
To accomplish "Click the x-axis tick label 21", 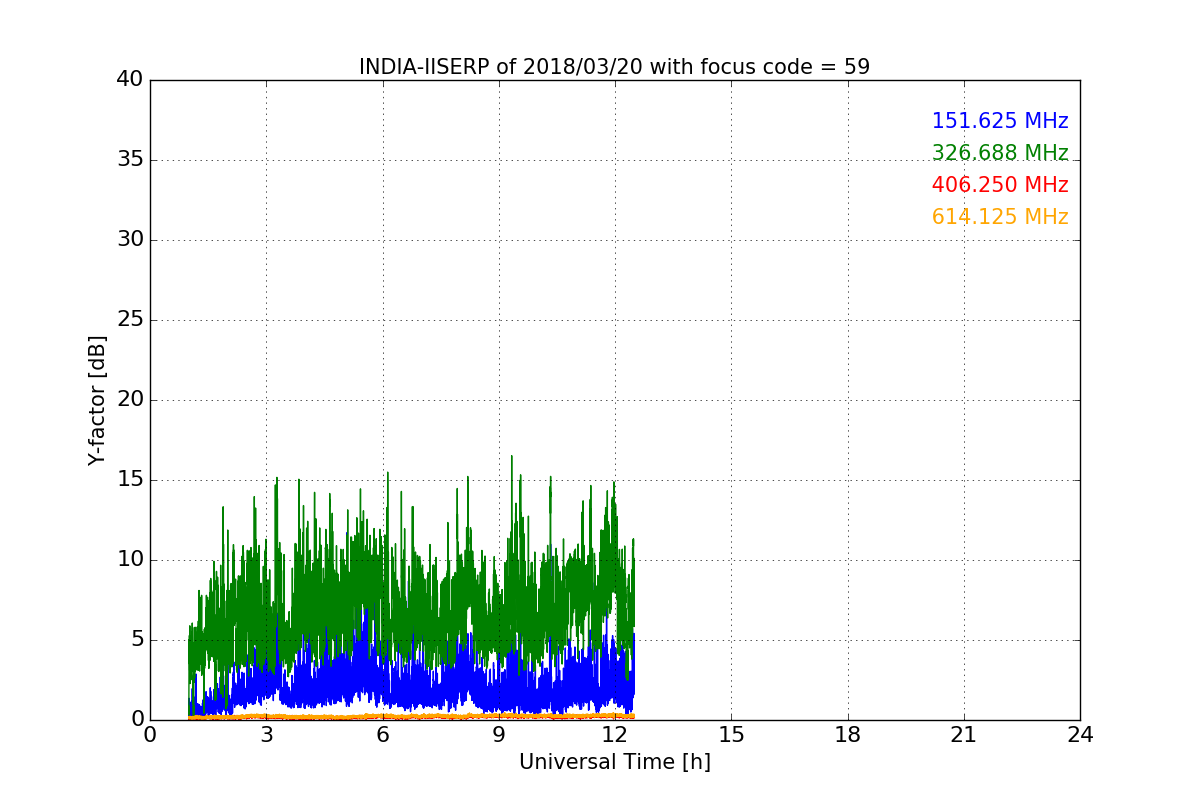I will point(964,734).
